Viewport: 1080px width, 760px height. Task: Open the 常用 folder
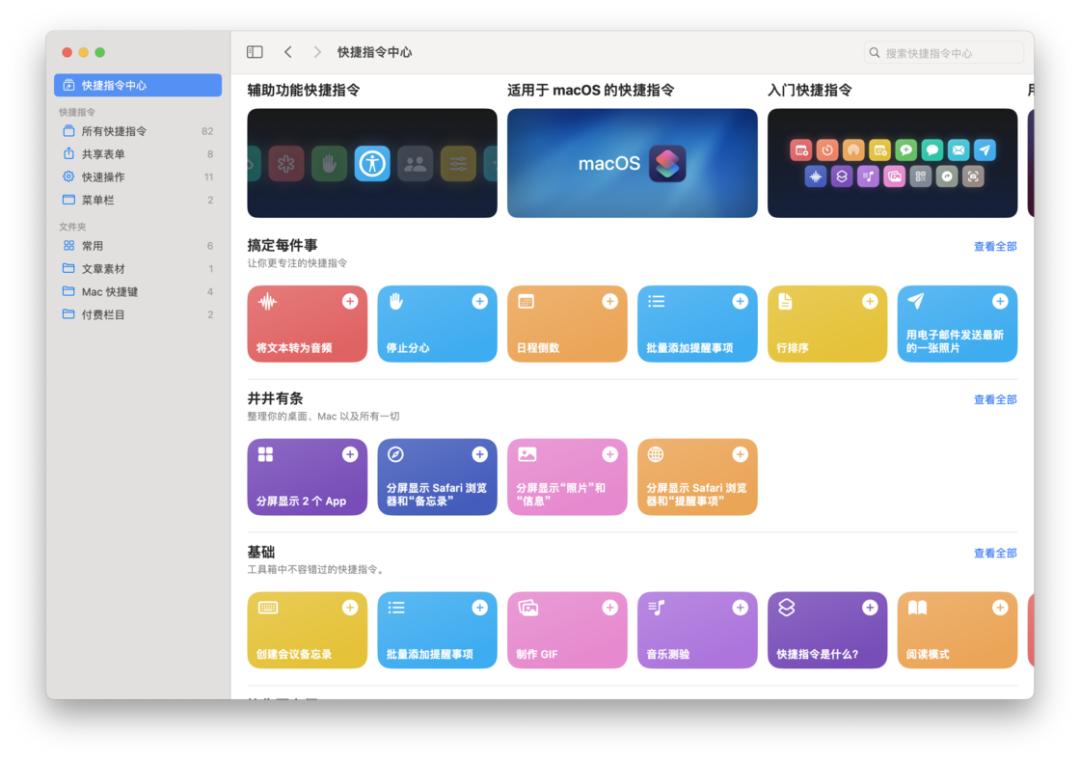point(138,245)
